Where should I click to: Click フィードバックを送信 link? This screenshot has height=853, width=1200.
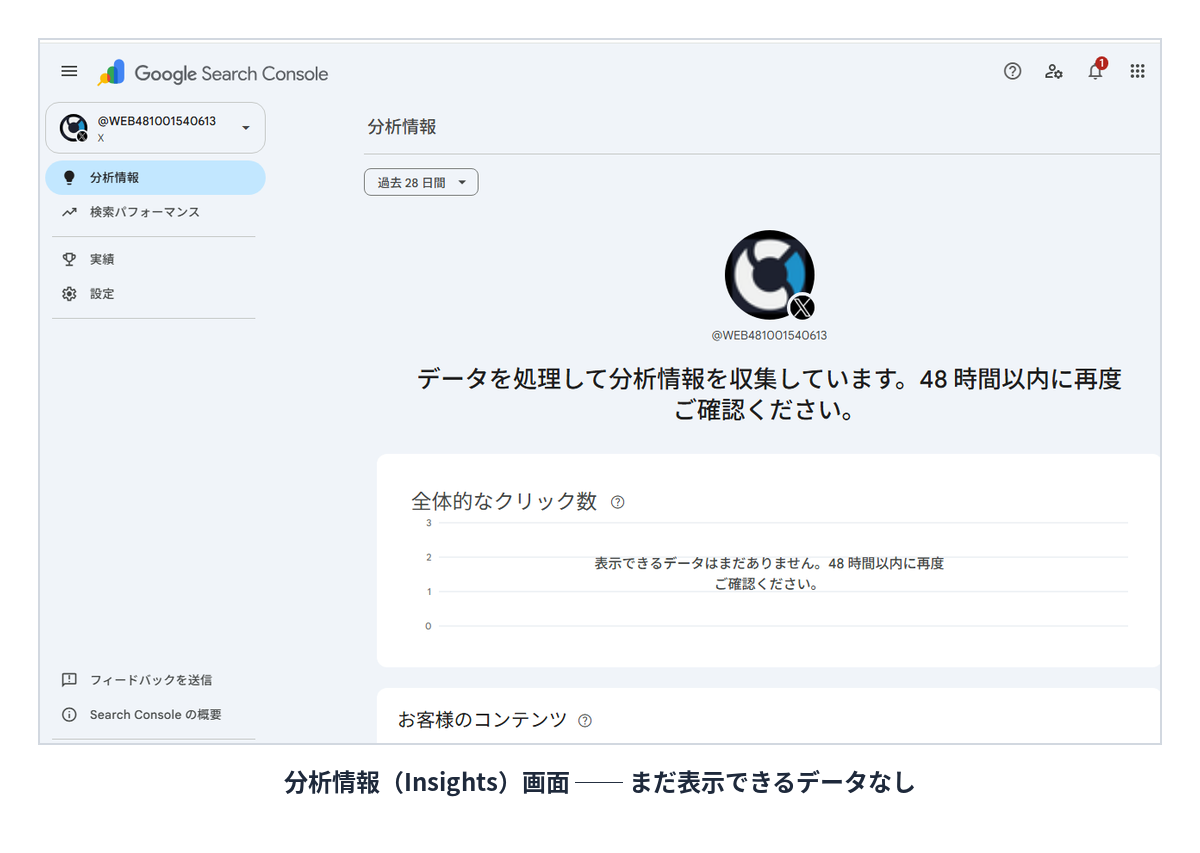click(151, 680)
